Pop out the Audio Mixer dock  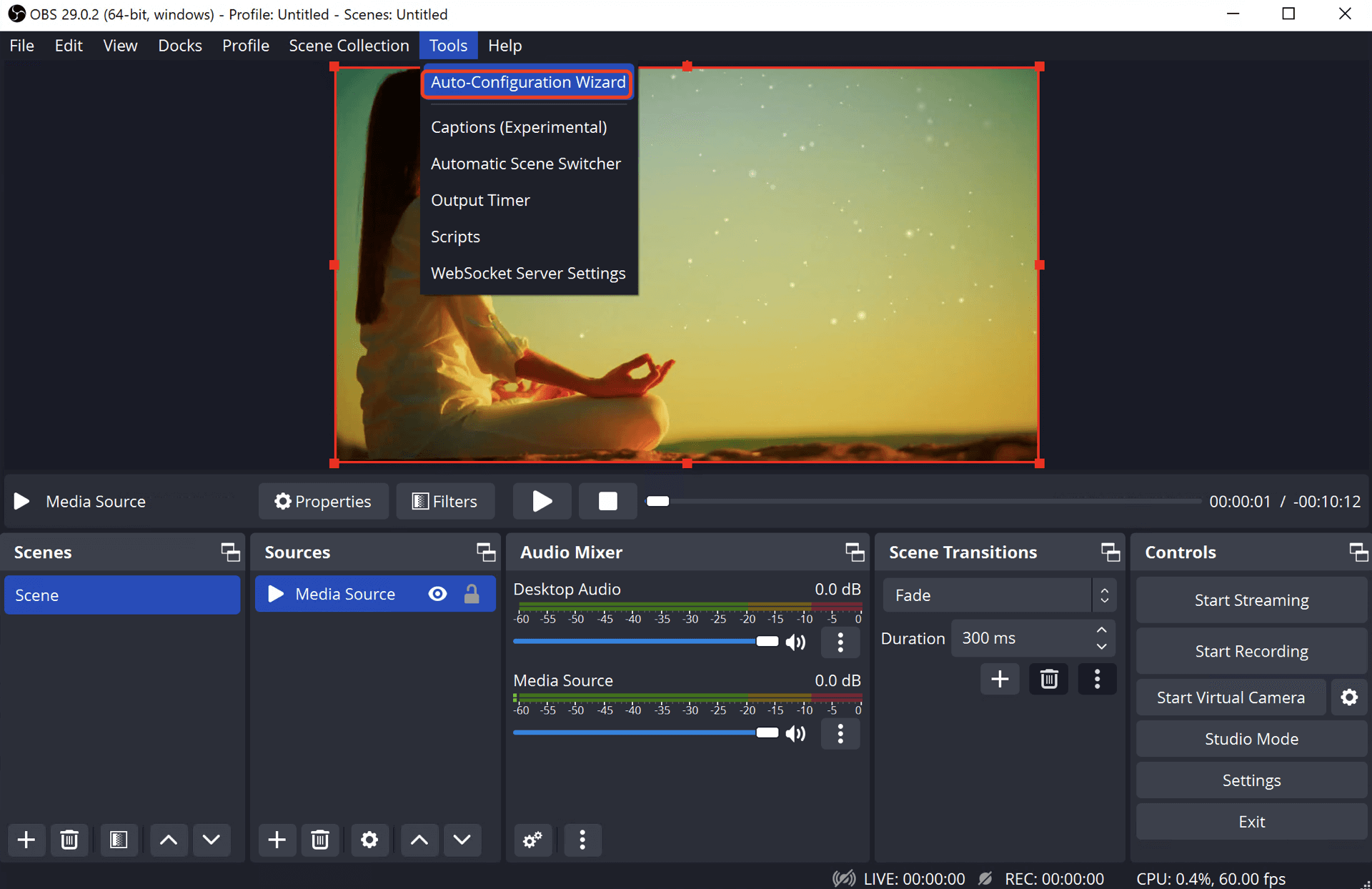point(855,552)
